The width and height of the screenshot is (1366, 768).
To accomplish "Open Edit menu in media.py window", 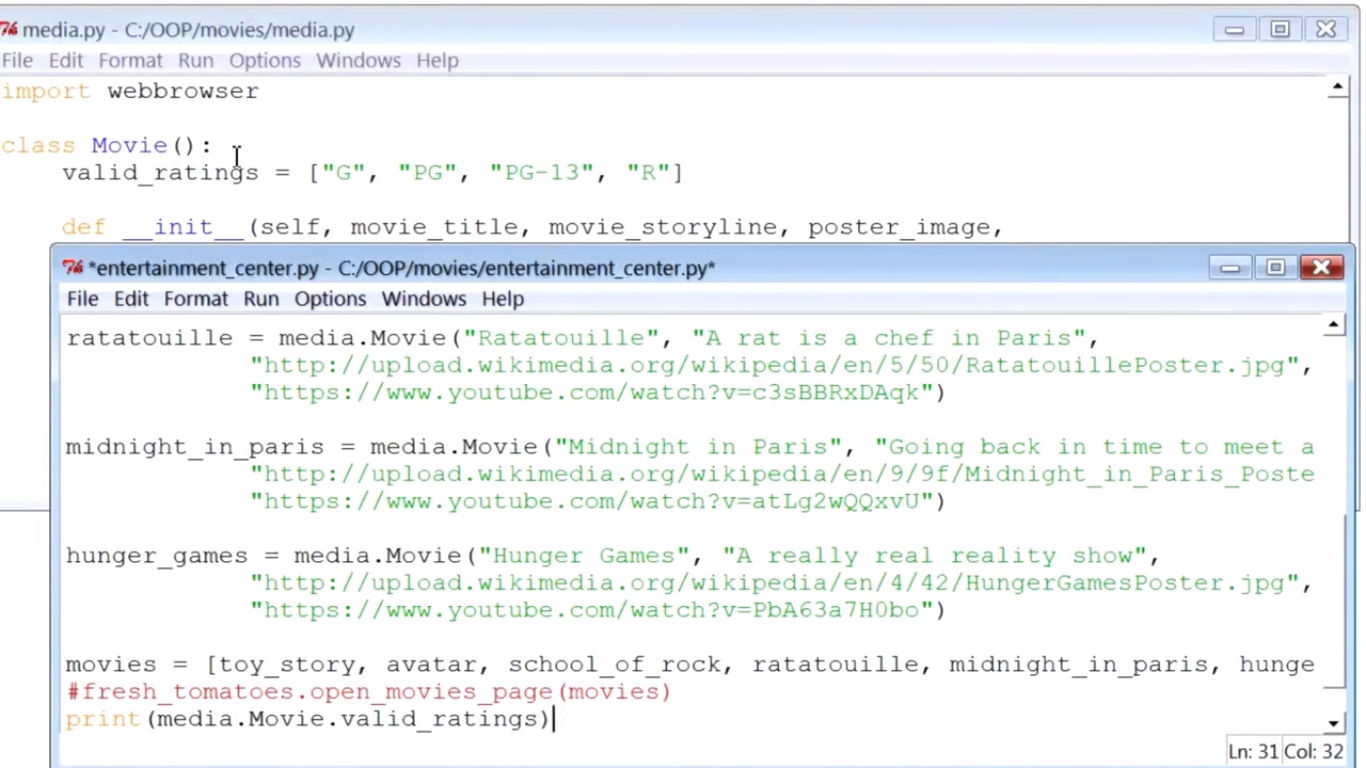I will pyautogui.click(x=66, y=60).
